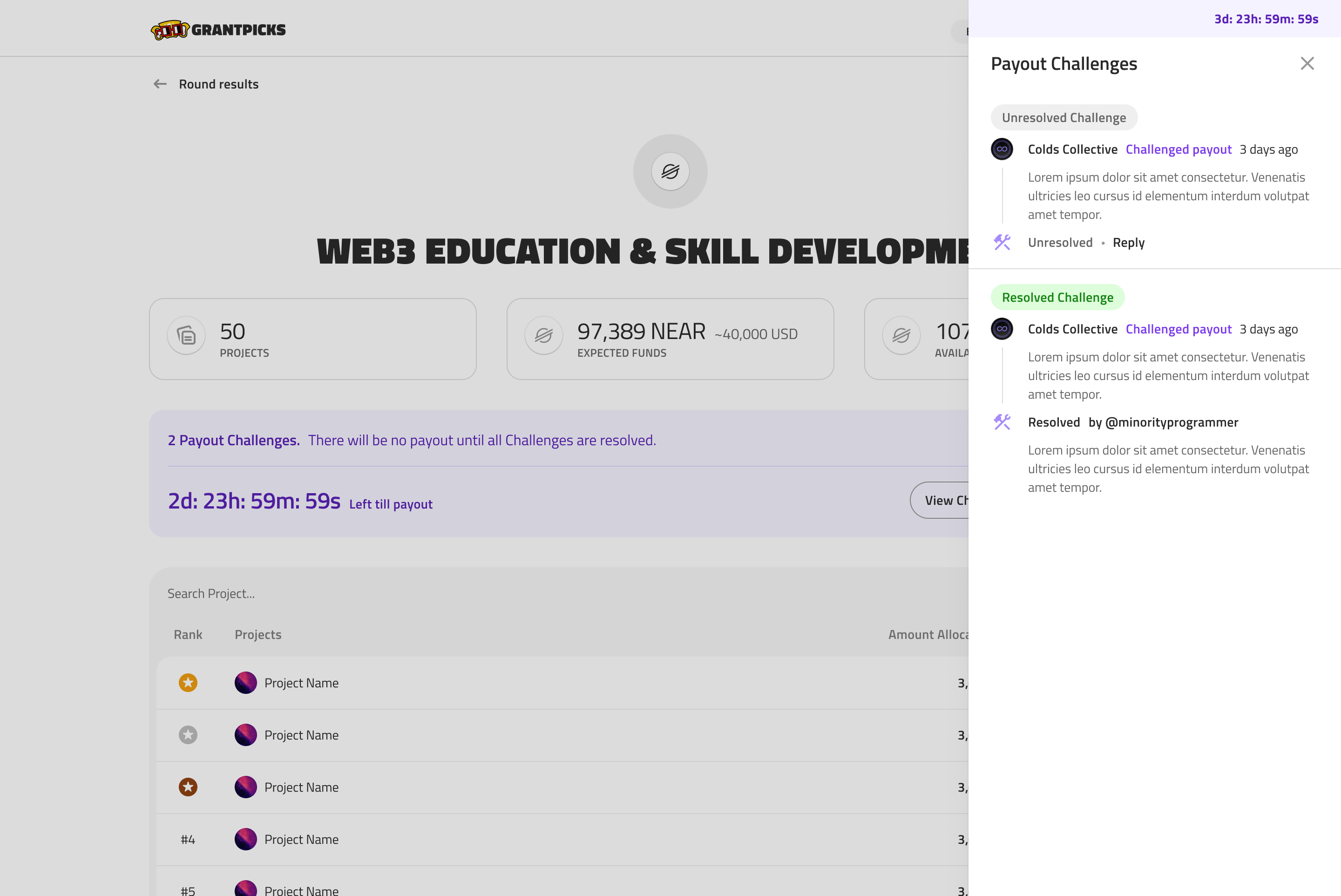Image resolution: width=1341 pixels, height=896 pixels.
Task: Click the bronze star rank badge
Action: 188,787
